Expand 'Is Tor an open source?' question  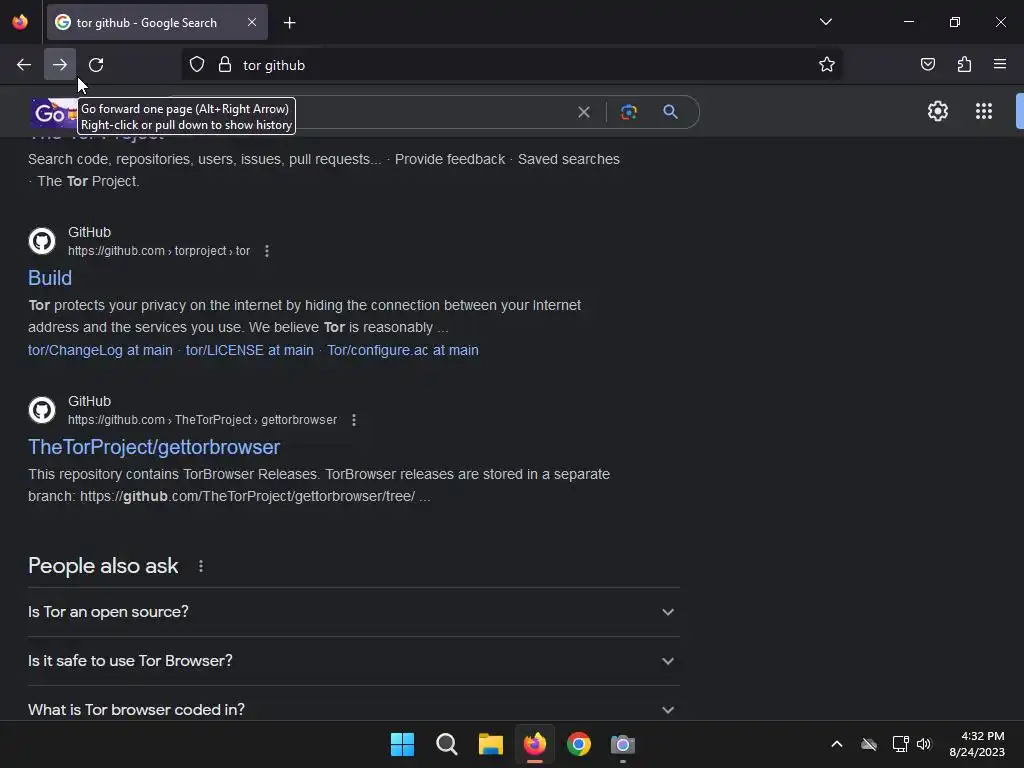tap(353, 612)
